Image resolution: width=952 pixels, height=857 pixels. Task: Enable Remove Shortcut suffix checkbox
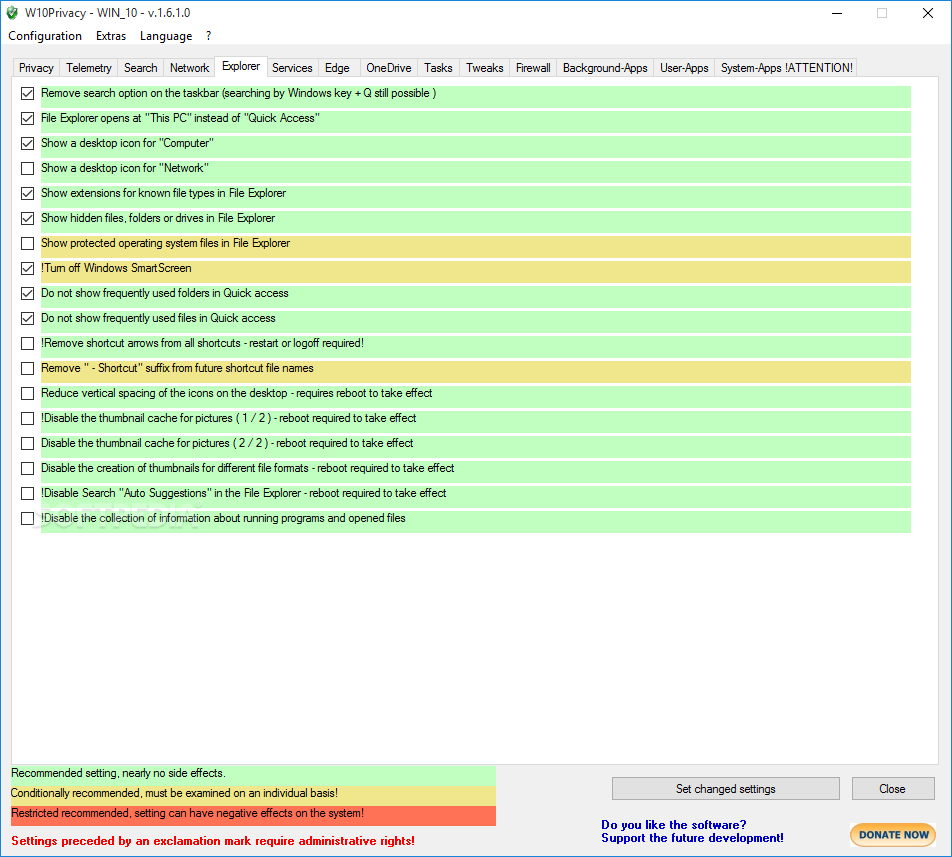pos(27,368)
